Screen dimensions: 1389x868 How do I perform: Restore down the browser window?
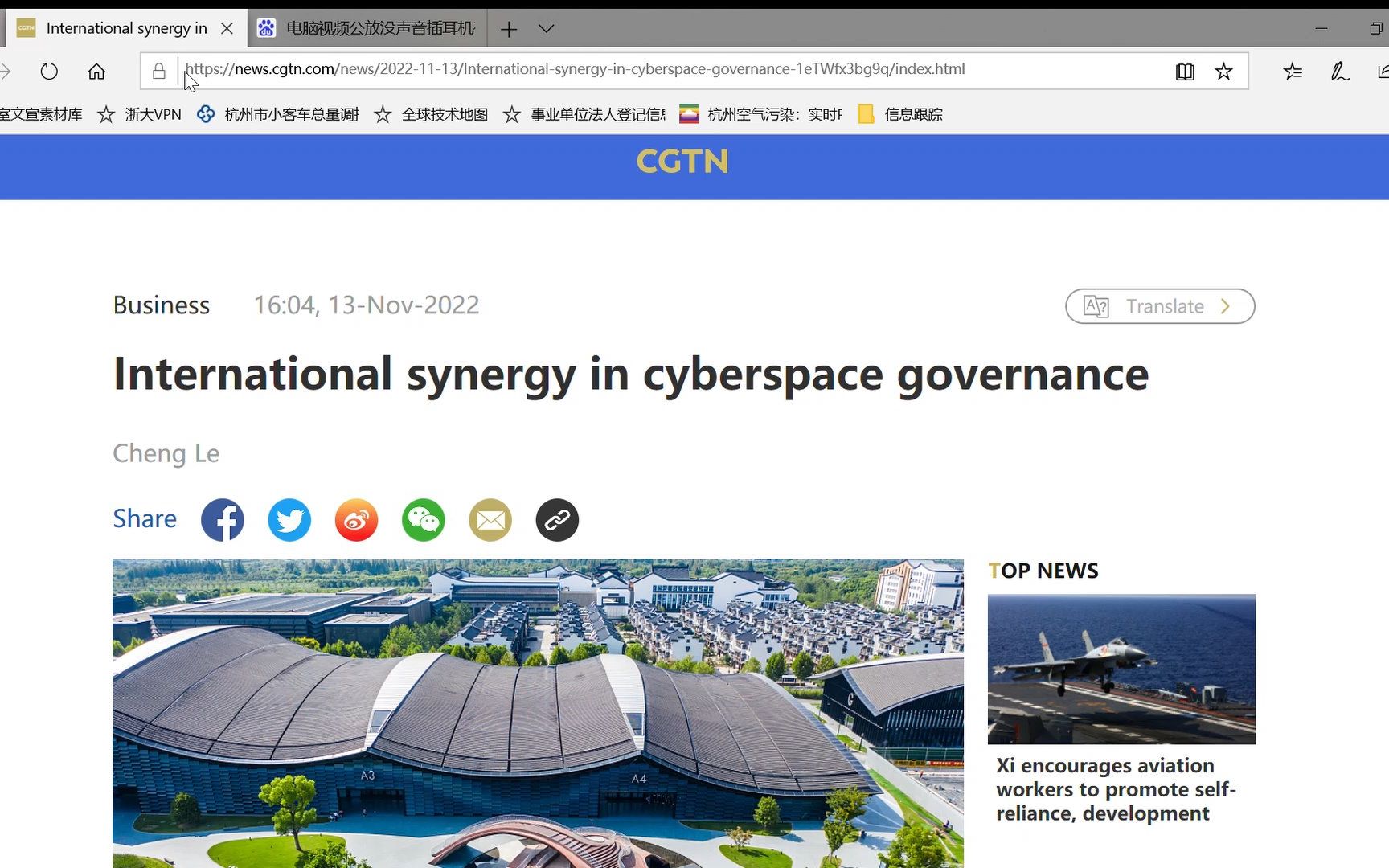click(1376, 28)
